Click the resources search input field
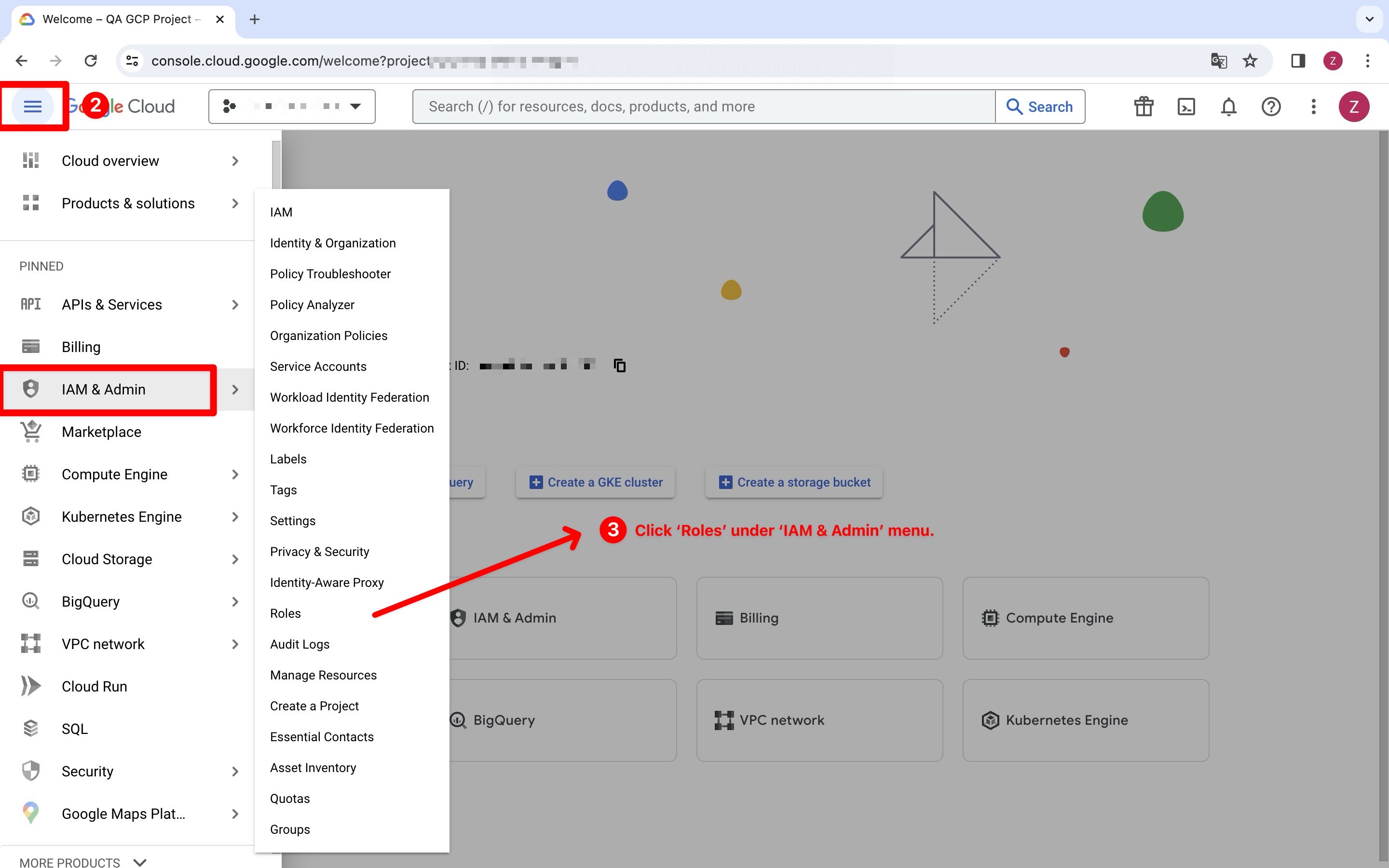Image resolution: width=1389 pixels, height=868 pixels. click(704, 106)
